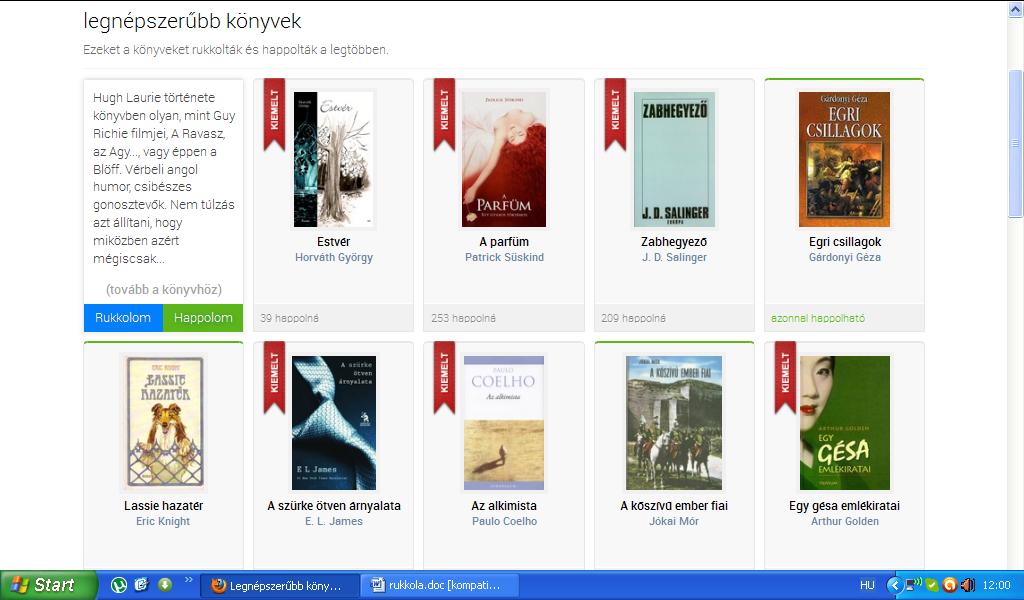1024x600 pixels.
Task: Click the KIEMELT ribbon on Zabhegyező
Action: point(615,112)
